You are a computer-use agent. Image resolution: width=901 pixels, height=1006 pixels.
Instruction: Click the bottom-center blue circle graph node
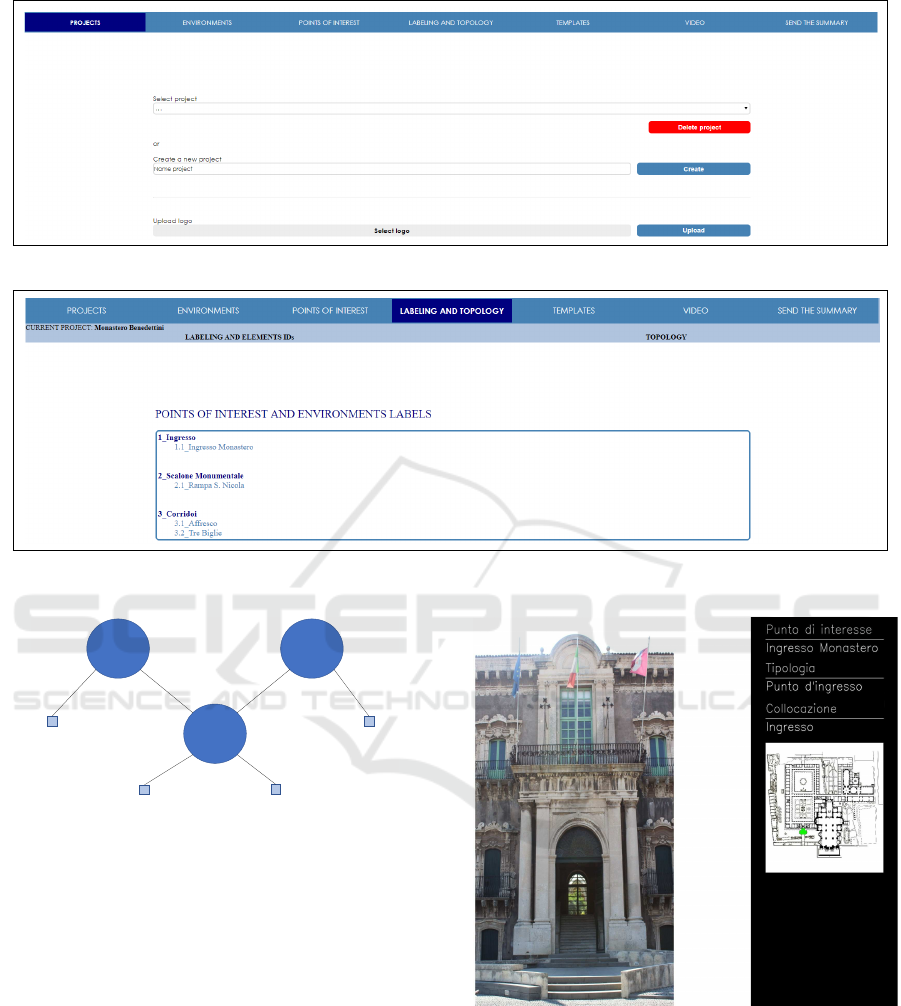tap(215, 734)
